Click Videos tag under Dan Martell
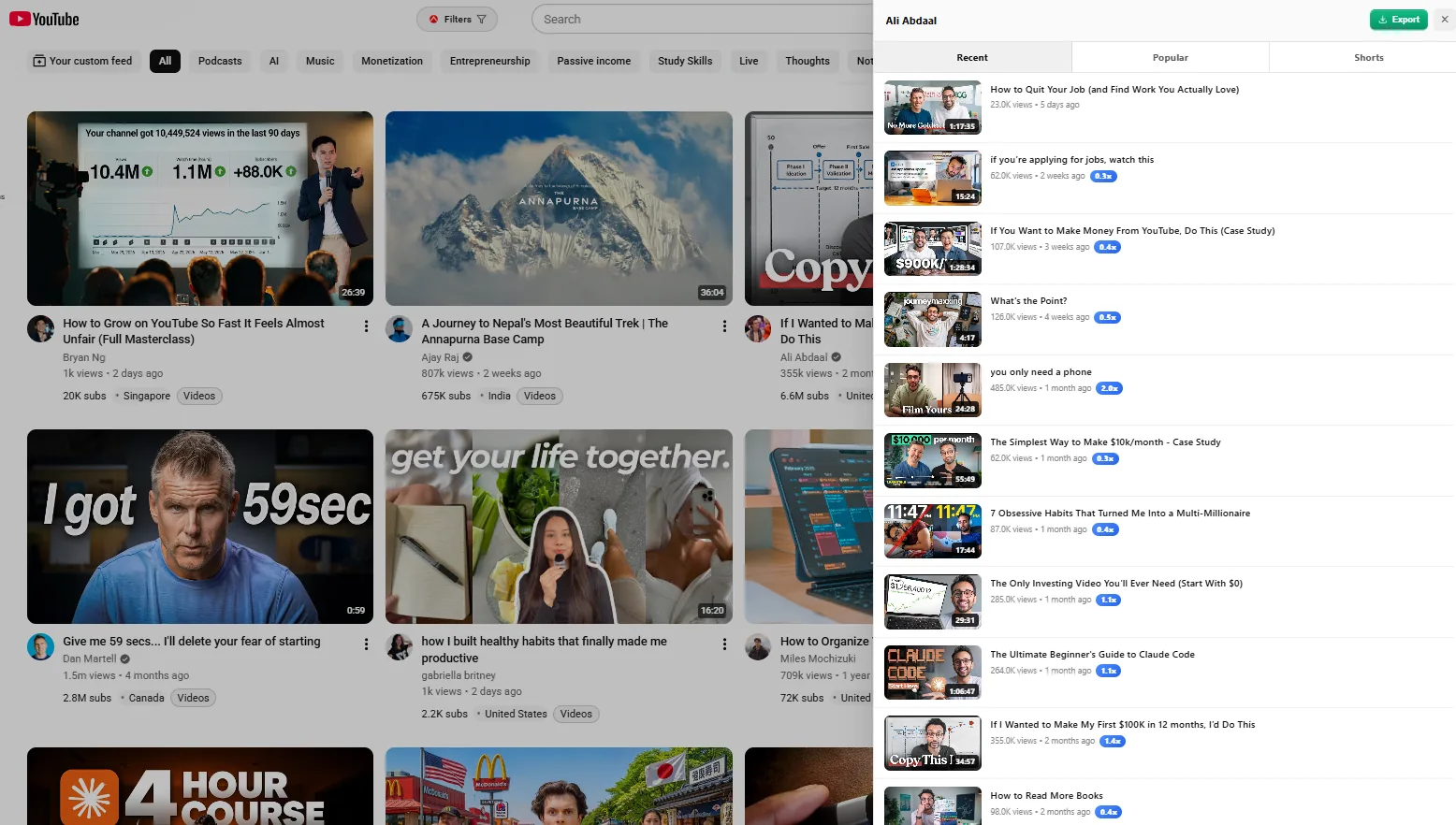 [x=194, y=698]
